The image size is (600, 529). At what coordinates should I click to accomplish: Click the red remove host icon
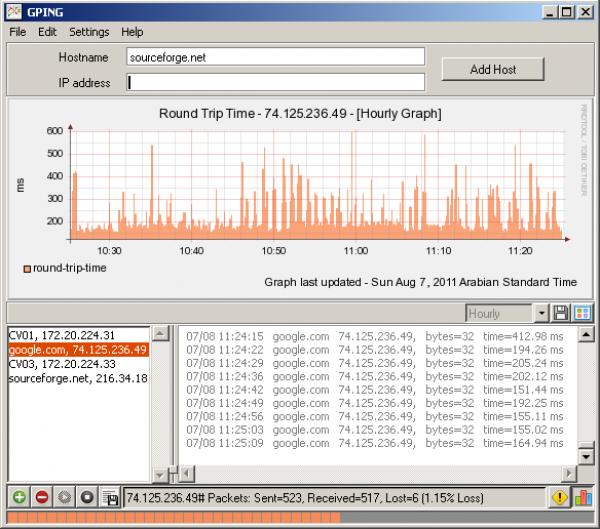click(x=42, y=497)
